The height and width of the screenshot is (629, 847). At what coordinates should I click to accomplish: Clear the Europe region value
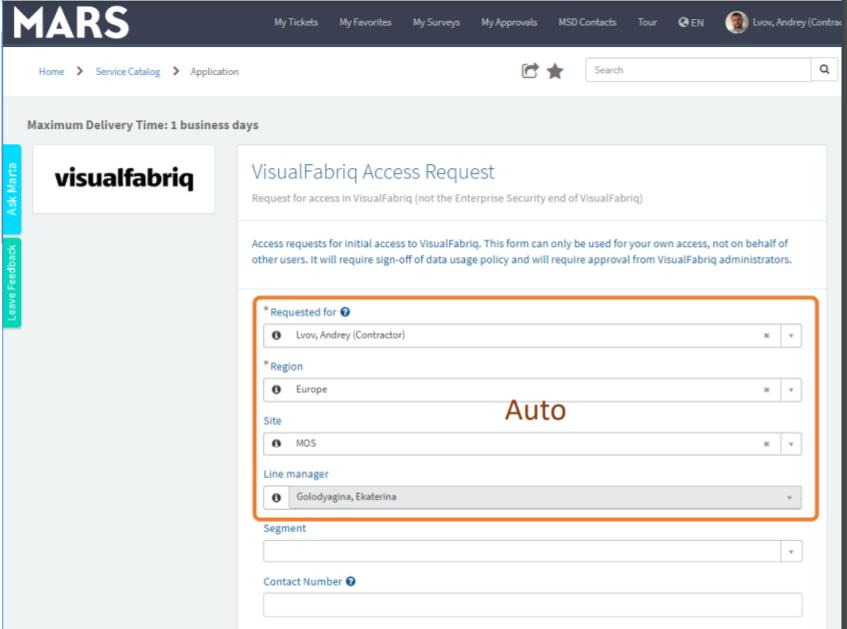coord(766,390)
